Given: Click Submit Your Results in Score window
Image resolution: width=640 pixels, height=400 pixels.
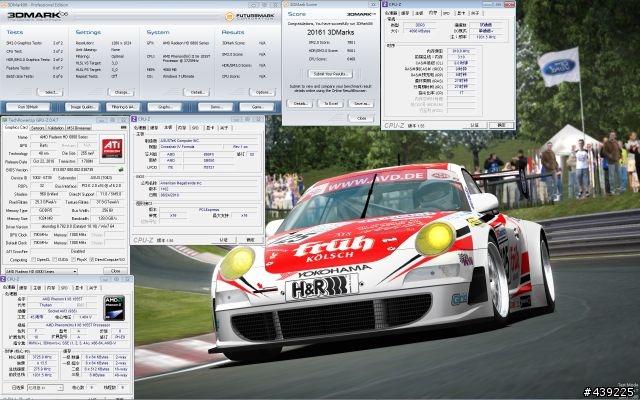Looking at the screenshot, I should [x=330, y=74].
